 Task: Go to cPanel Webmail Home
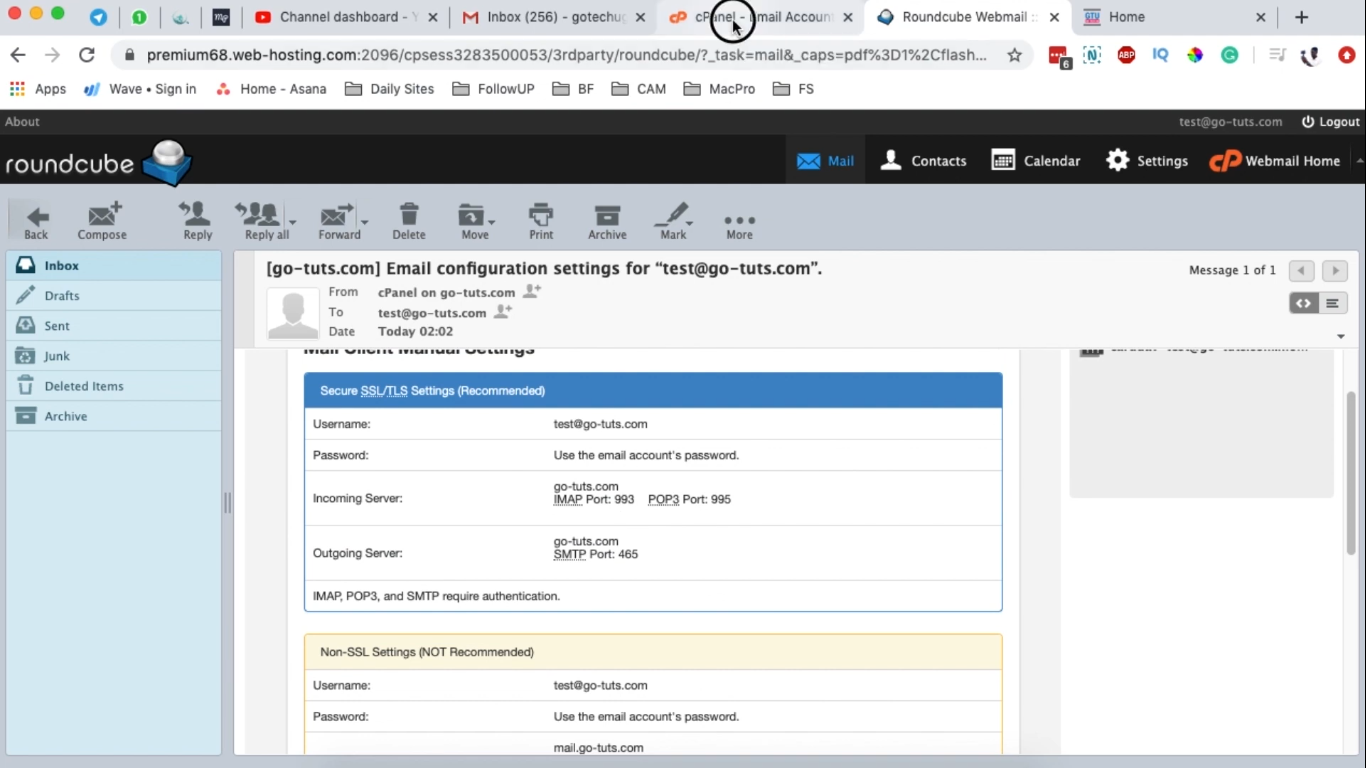coord(1274,160)
